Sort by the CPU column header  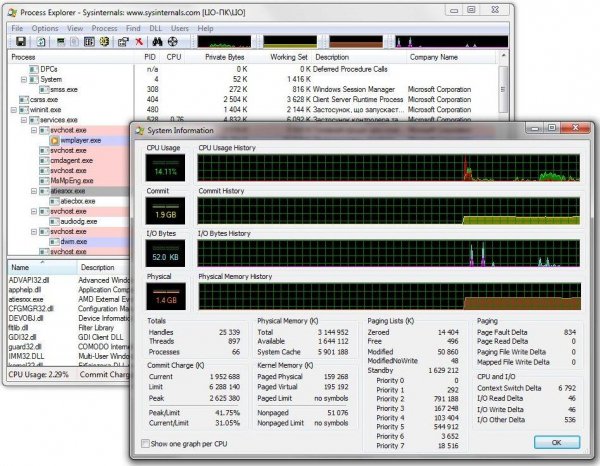(x=174, y=57)
